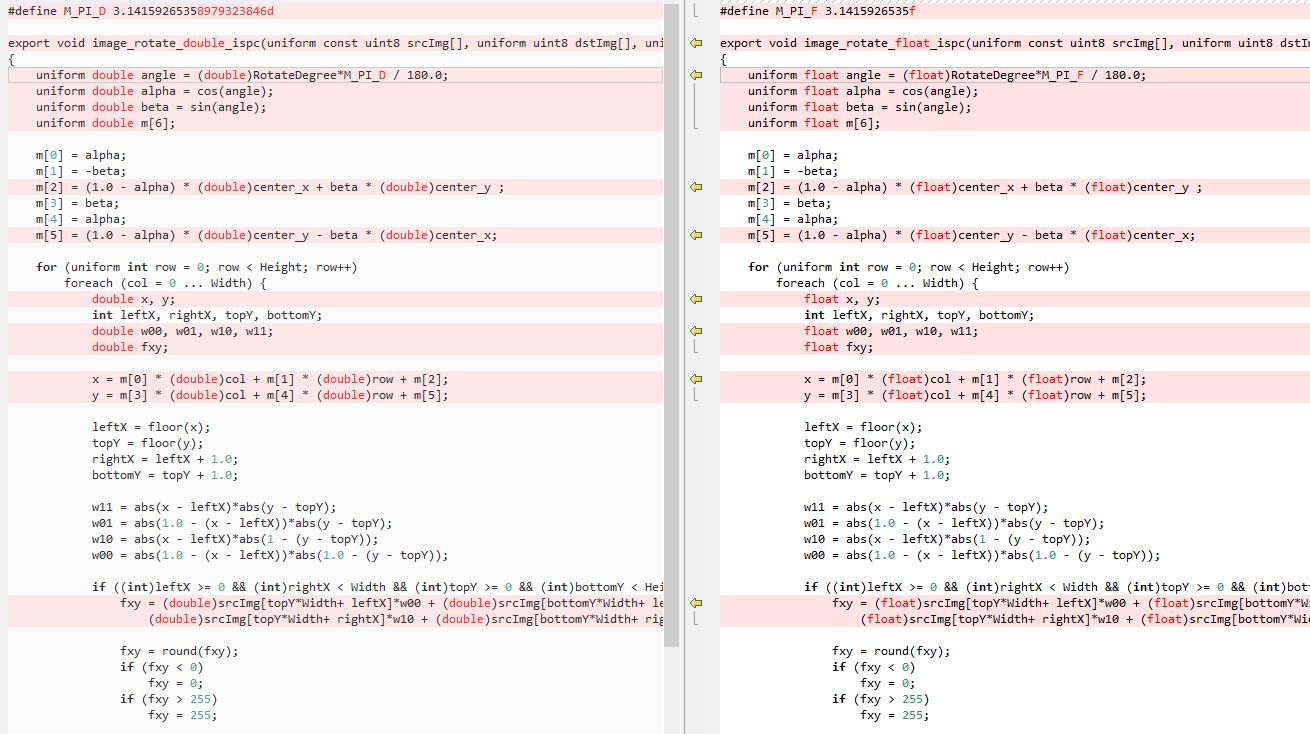Click 'int leftX, rightX, topY, bottomY;' in float pane
1310x734 pixels.
point(919,315)
